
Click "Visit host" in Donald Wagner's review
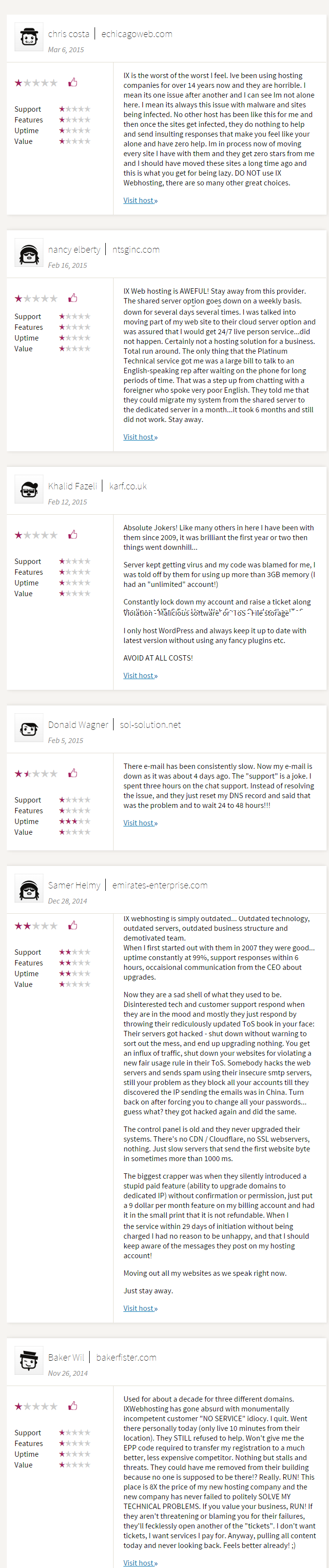(x=140, y=823)
